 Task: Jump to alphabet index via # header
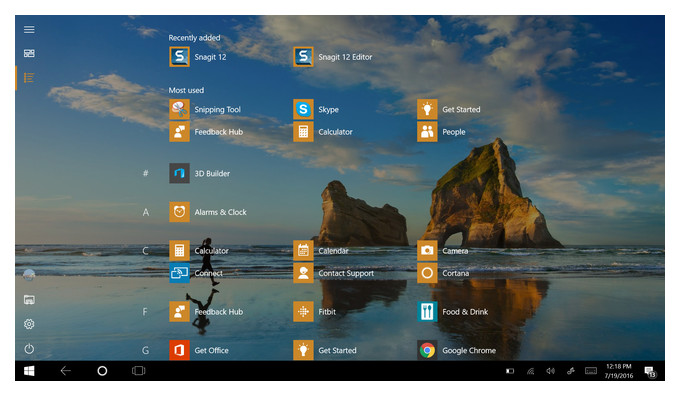point(146,173)
